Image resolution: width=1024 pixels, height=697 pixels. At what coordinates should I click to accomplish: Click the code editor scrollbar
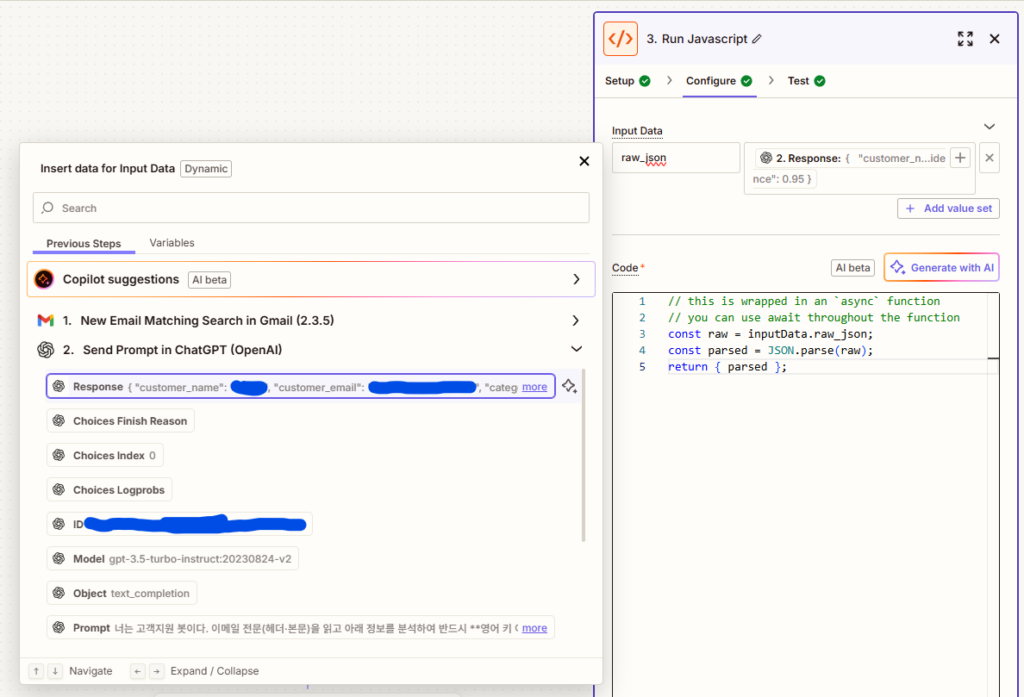[x=993, y=494]
